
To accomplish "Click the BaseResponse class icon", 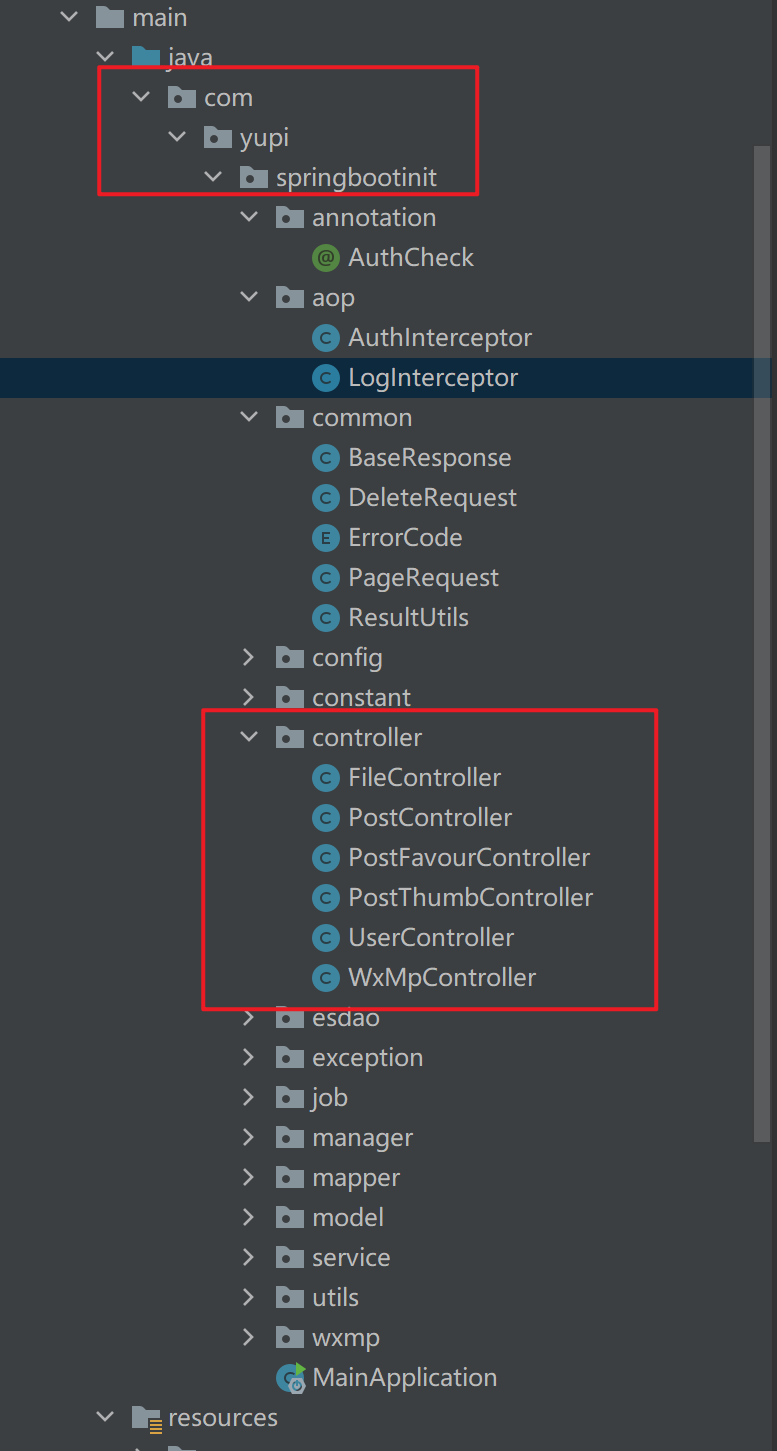I will [x=326, y=458].
